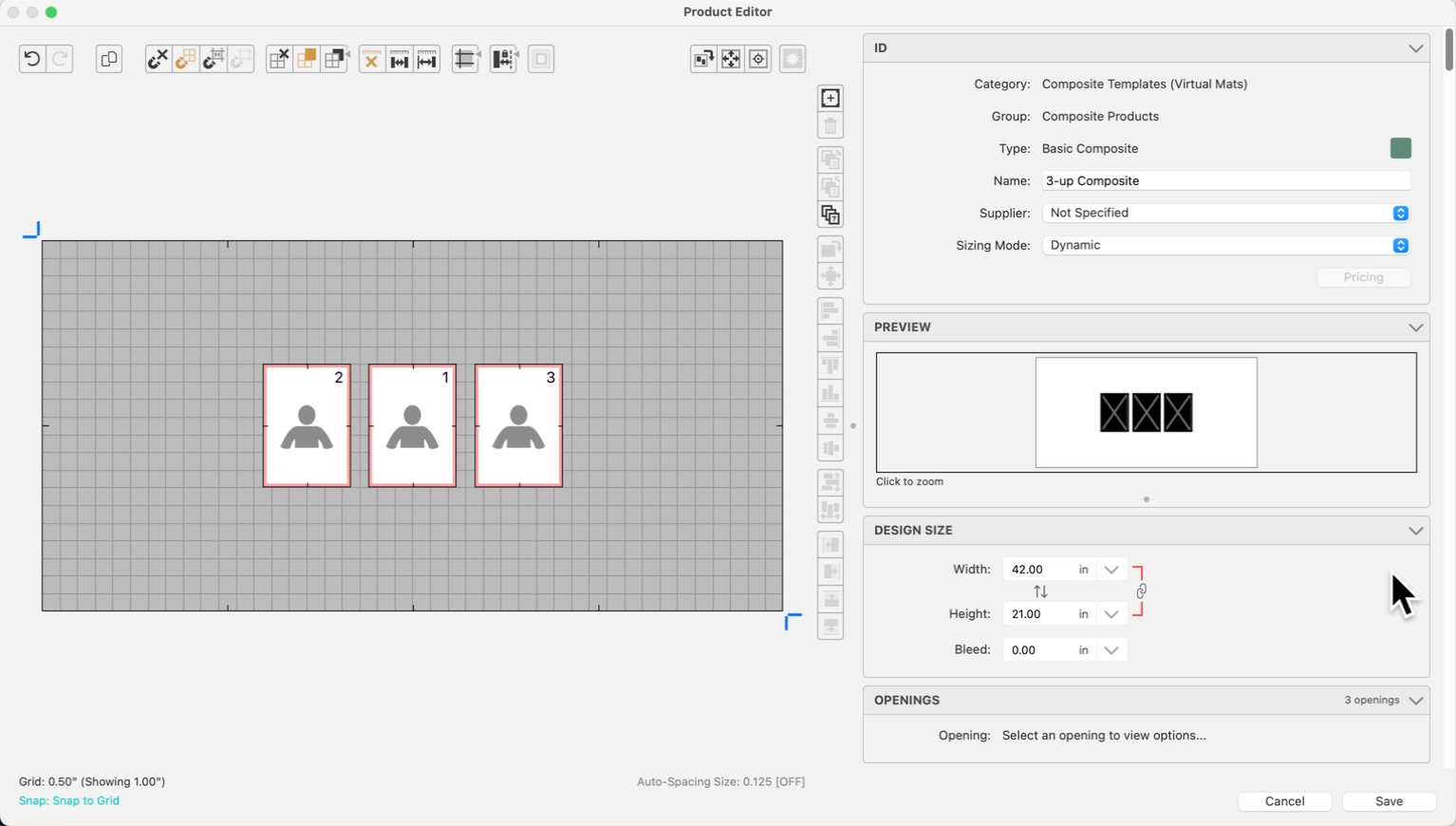The width and height of the screenshot is (1456, 826).
Task: Toggle the orange grid overlay icon
Action: click(x=307, y=59)
